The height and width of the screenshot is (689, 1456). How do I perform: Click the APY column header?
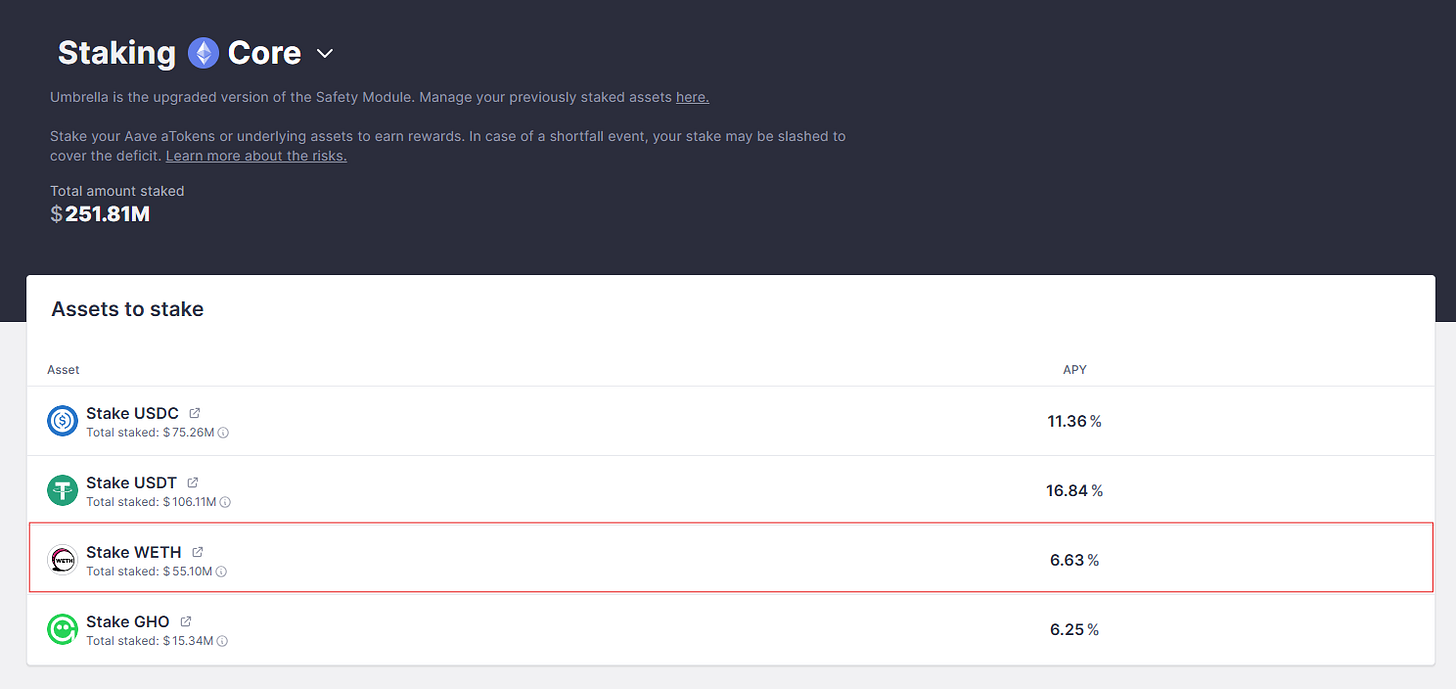pyautogui.click(x=1074, y=369)
